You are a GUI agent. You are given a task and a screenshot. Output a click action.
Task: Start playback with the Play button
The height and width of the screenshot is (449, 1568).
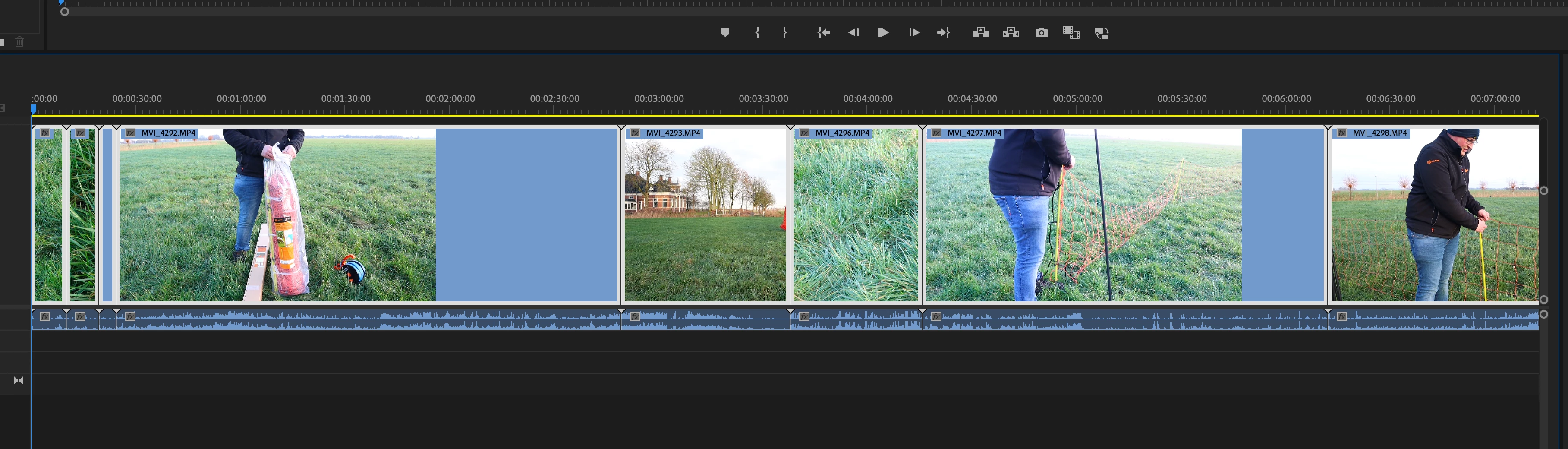pos(883,33)
